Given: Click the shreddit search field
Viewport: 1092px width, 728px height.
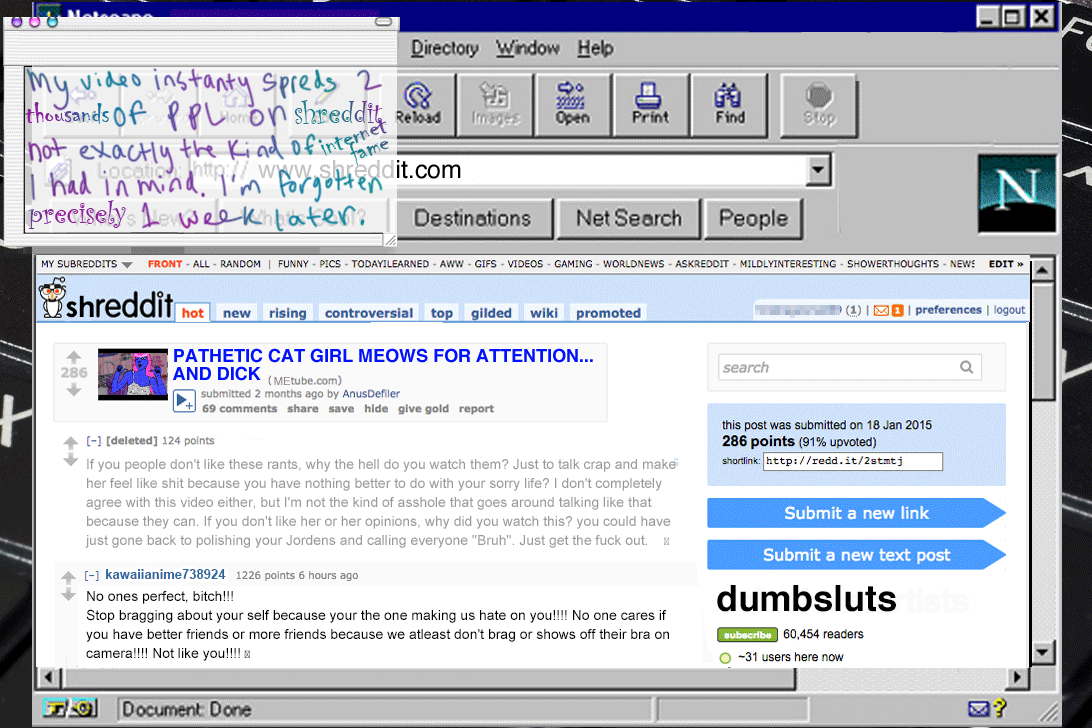Looking at the screenshot, I should click(850, 367).
